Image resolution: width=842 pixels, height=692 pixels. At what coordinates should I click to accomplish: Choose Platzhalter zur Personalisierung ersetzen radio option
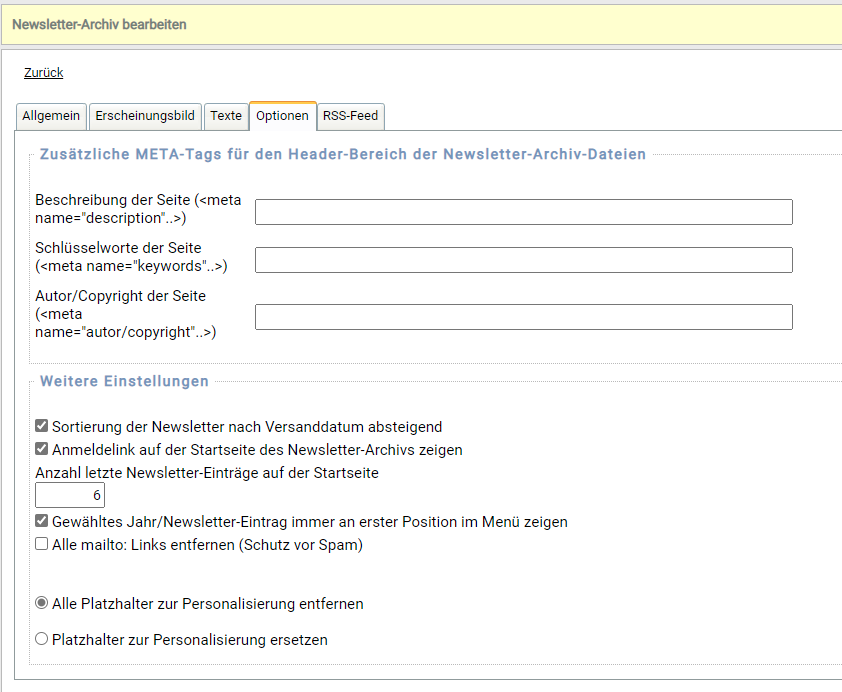[x=42, y=639]
